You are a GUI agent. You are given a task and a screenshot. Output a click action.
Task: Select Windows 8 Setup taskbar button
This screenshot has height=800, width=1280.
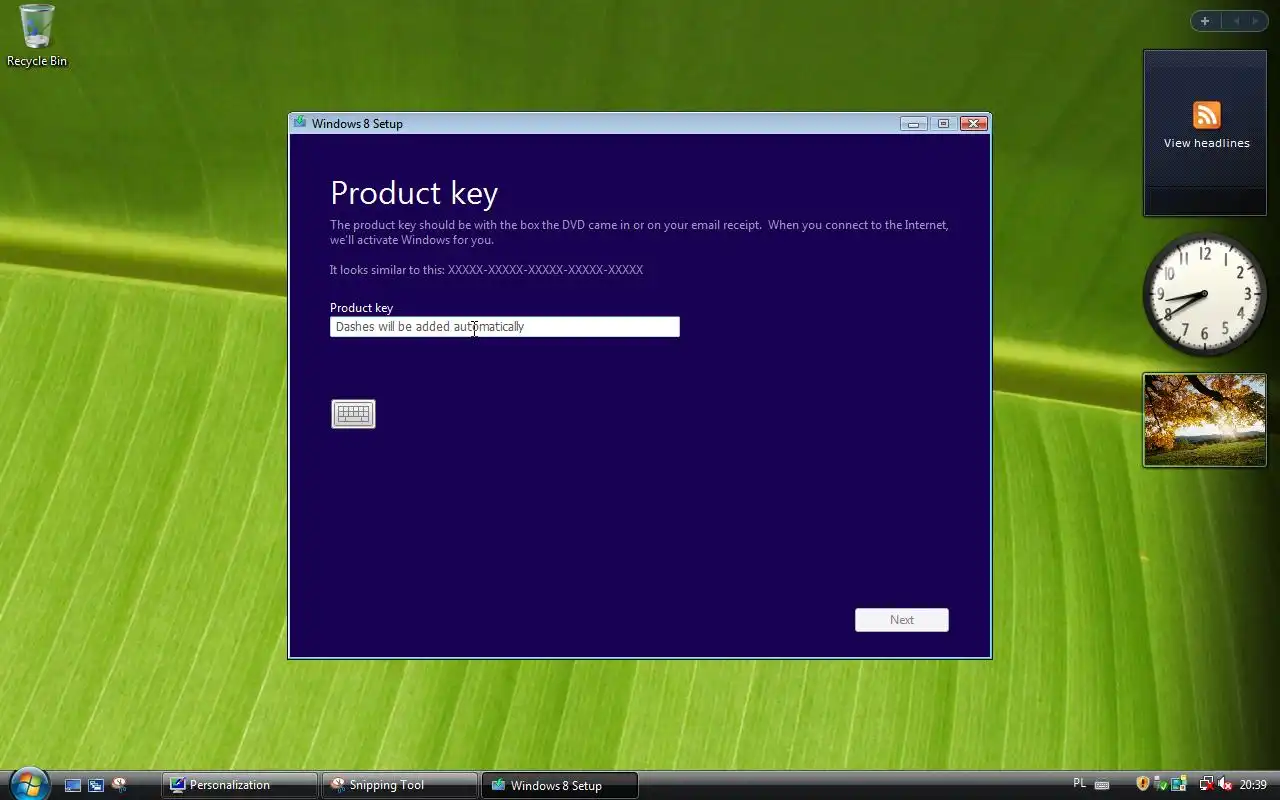[560, 785]
